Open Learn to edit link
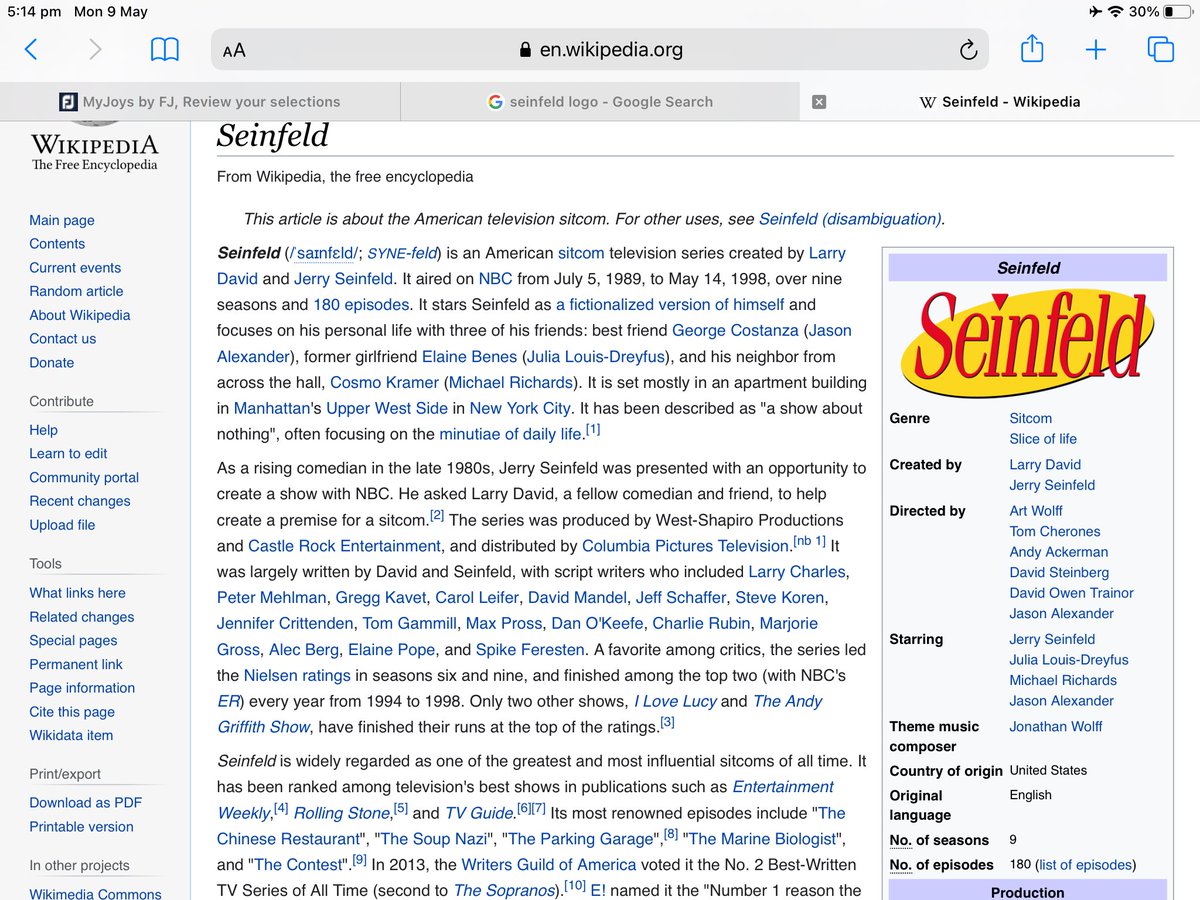Viewport: 1200px width, 900px height. click(68, 453)
